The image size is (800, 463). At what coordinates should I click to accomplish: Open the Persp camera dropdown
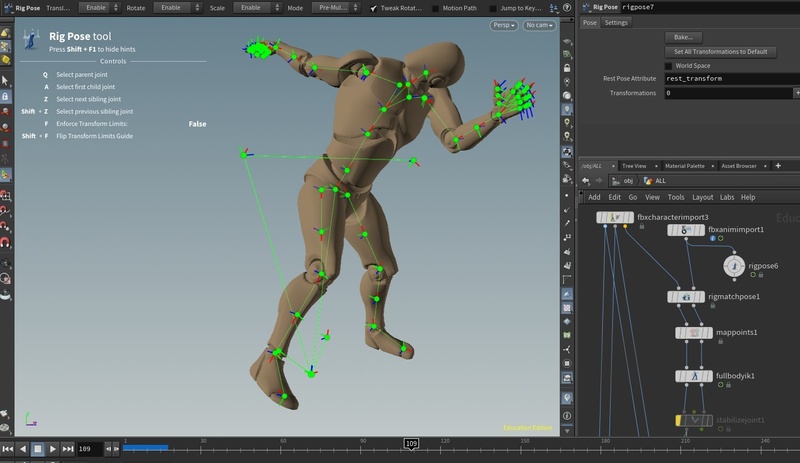coord(502,25)
